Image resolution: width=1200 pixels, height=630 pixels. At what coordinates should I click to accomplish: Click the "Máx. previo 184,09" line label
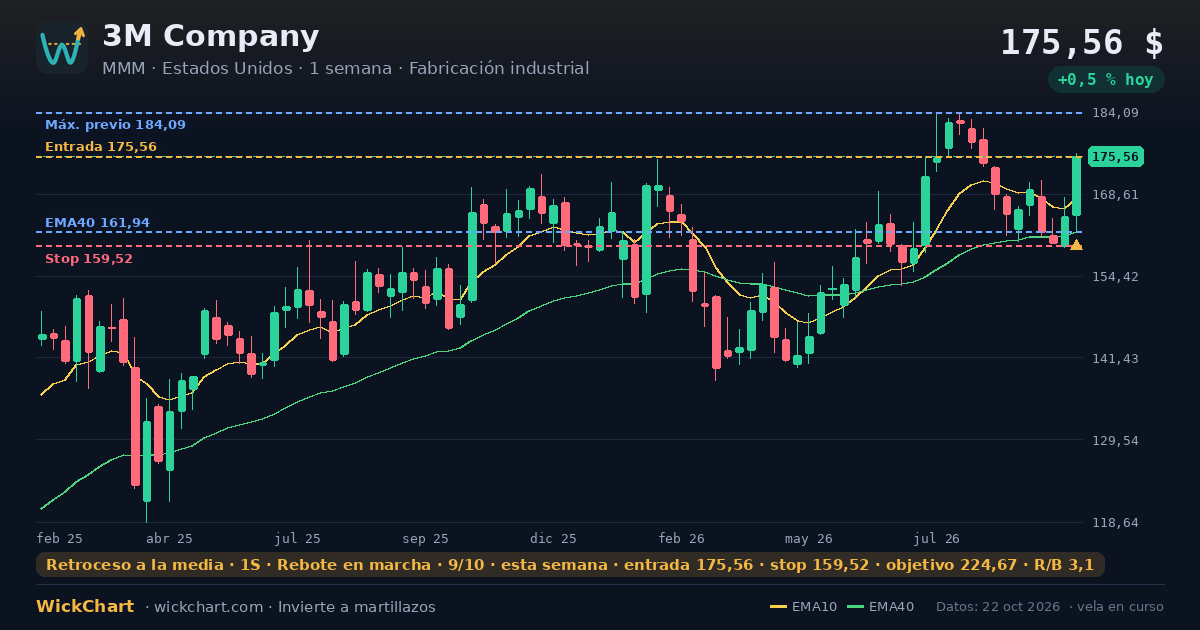click(x=115, y=125)
